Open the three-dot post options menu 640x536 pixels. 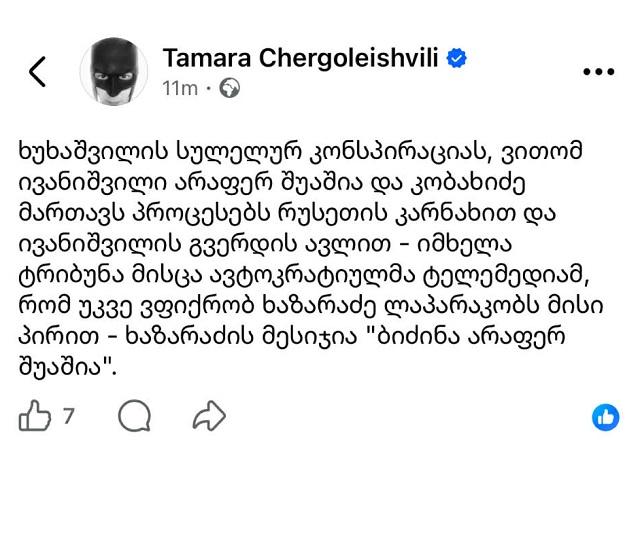point(597,72)
